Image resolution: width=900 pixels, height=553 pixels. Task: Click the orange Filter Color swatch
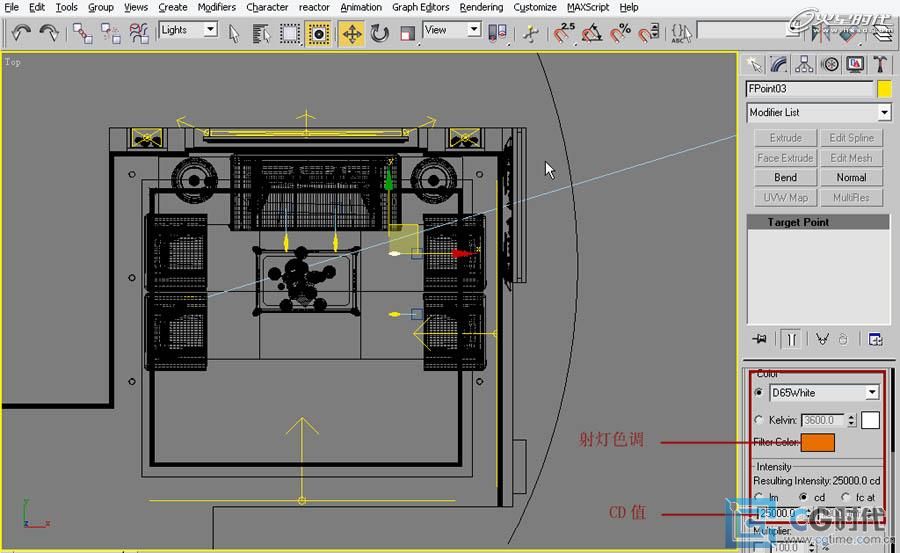817,442
